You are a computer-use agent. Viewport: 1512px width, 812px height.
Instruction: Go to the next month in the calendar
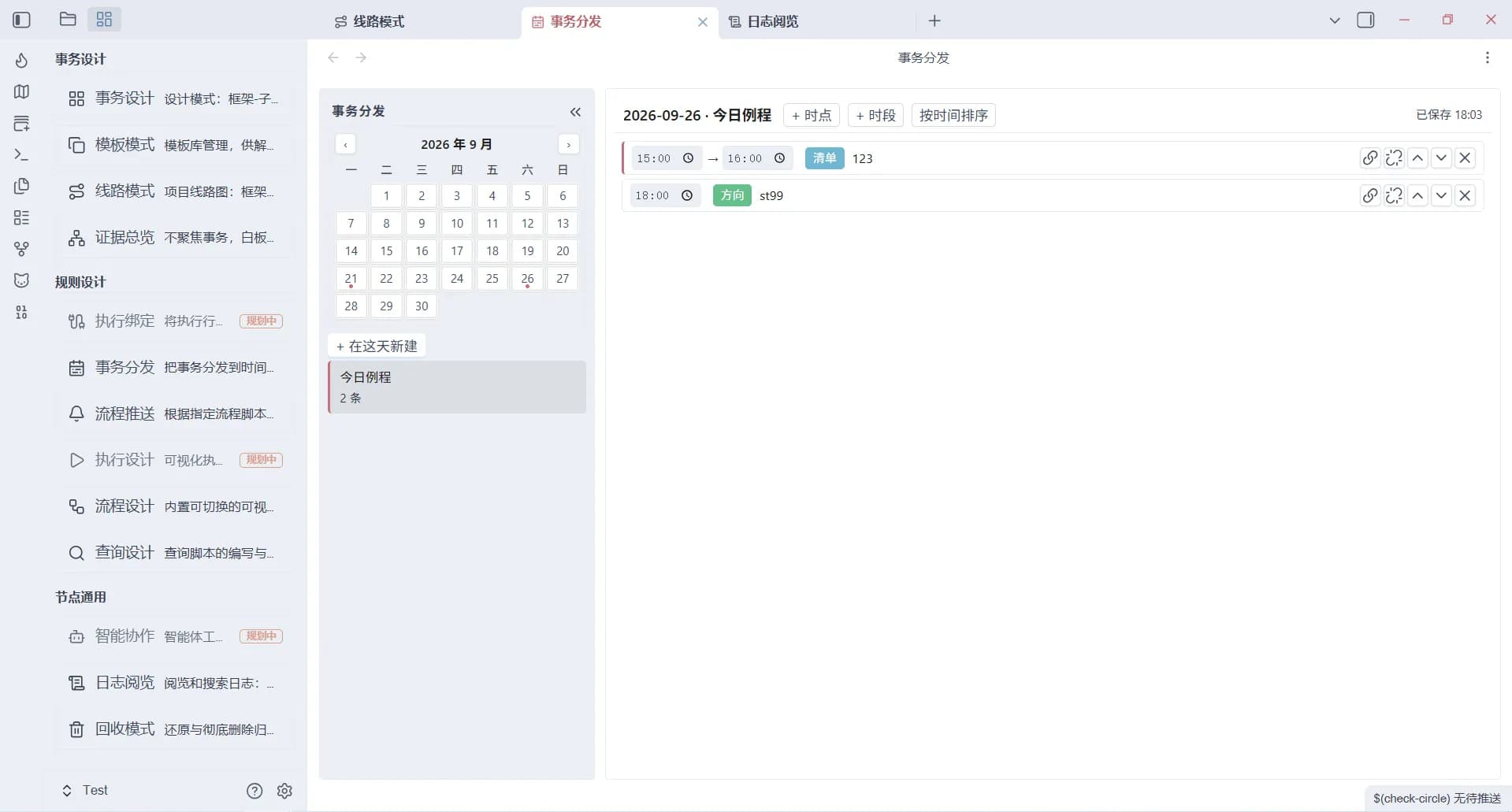pyautogui.click(x=568, y=144)
